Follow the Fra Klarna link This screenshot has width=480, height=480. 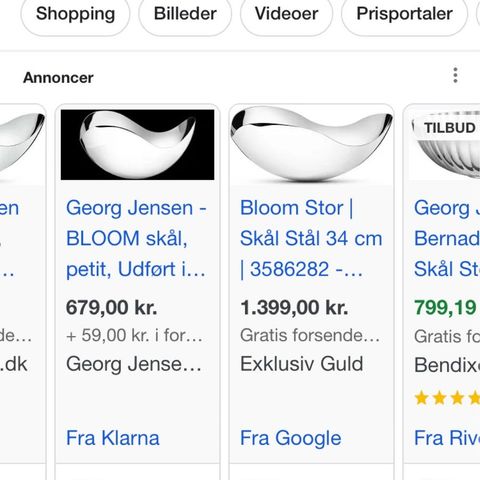[113, 438]
